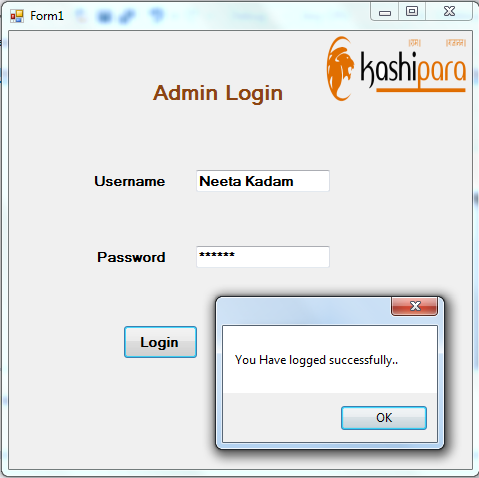Click the Form1 title text
This screenshot has width=479, height=478.
click(x=47, y=16)
